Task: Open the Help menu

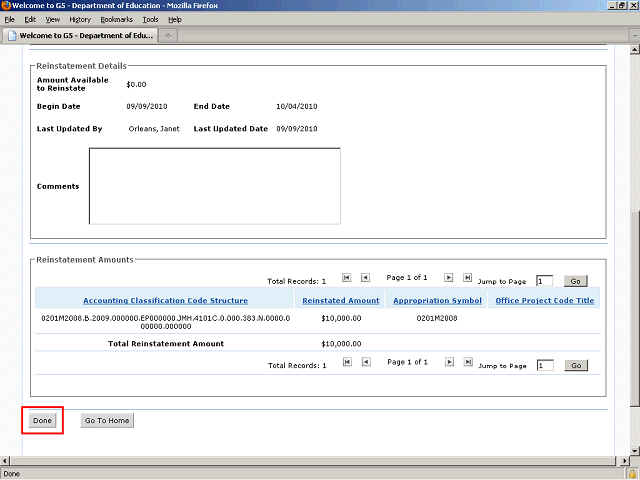Action: (x=175, y=20)
